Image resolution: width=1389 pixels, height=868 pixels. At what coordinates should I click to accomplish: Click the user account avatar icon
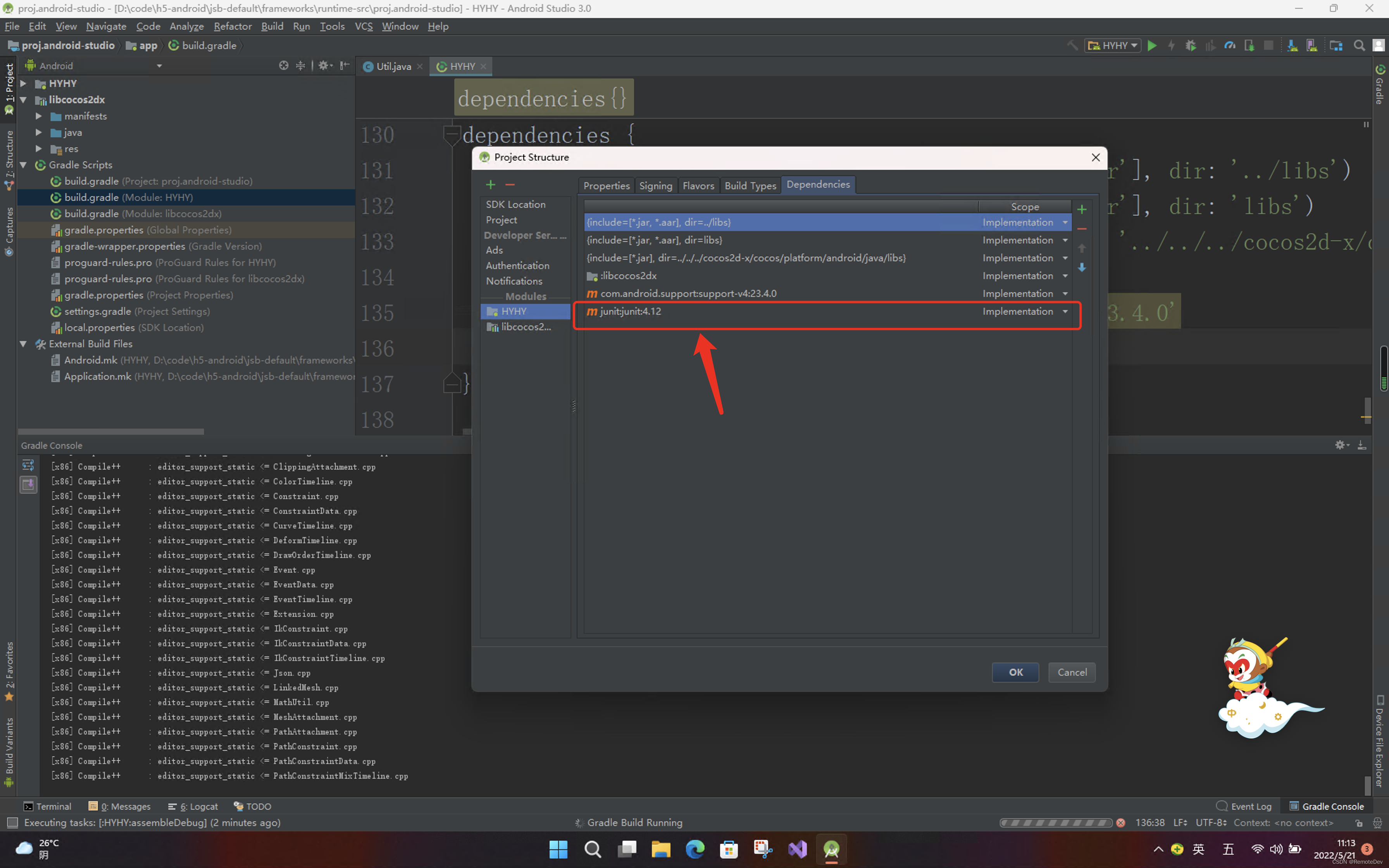pos(1379,45)
